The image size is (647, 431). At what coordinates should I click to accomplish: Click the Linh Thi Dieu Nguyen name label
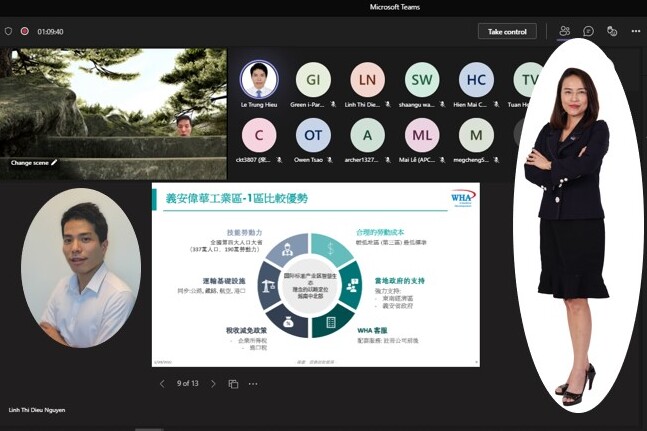coord(37,410)
